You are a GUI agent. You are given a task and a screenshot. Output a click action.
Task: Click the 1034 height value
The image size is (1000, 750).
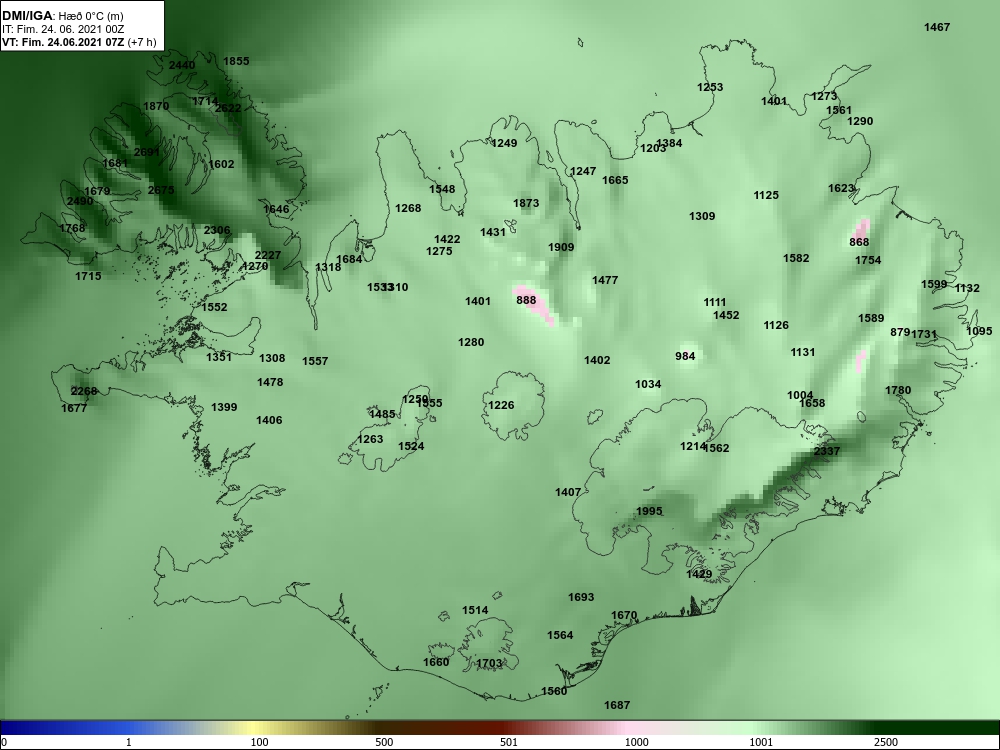[648, 384]
